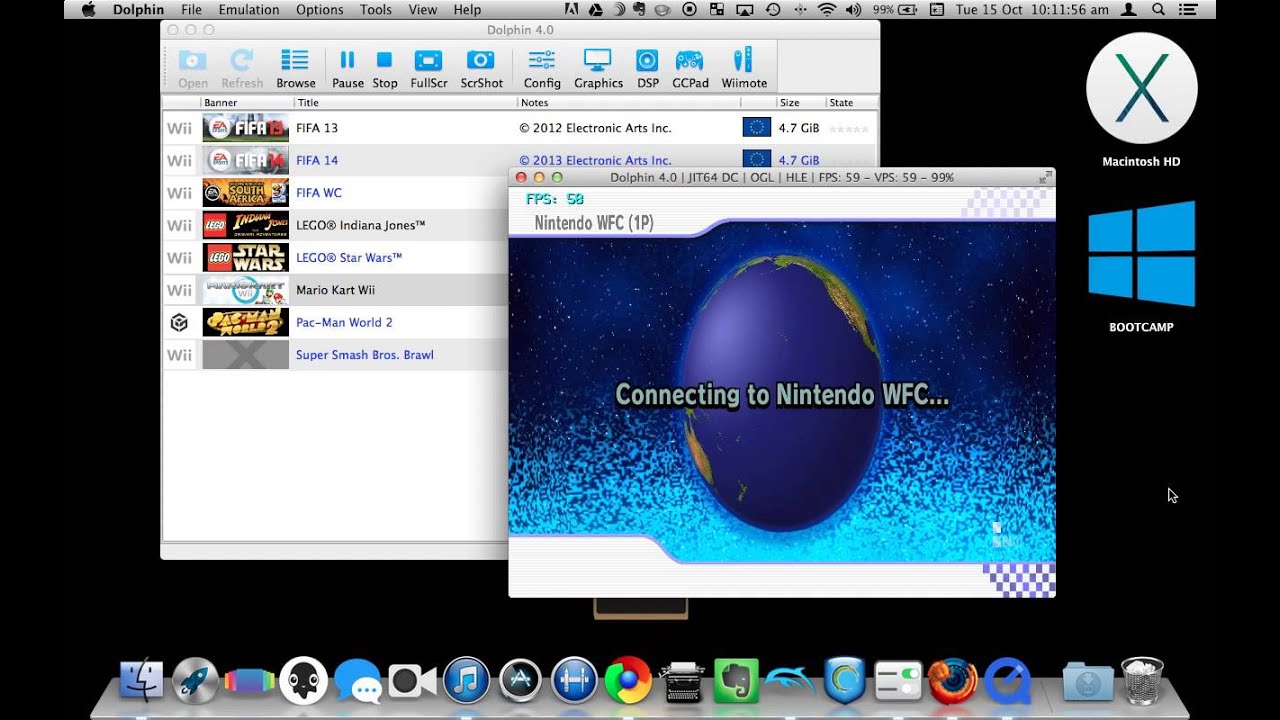Open the Browse toolbar icon
This screenshot has height=720, width=1280.
tap(295, 68)
